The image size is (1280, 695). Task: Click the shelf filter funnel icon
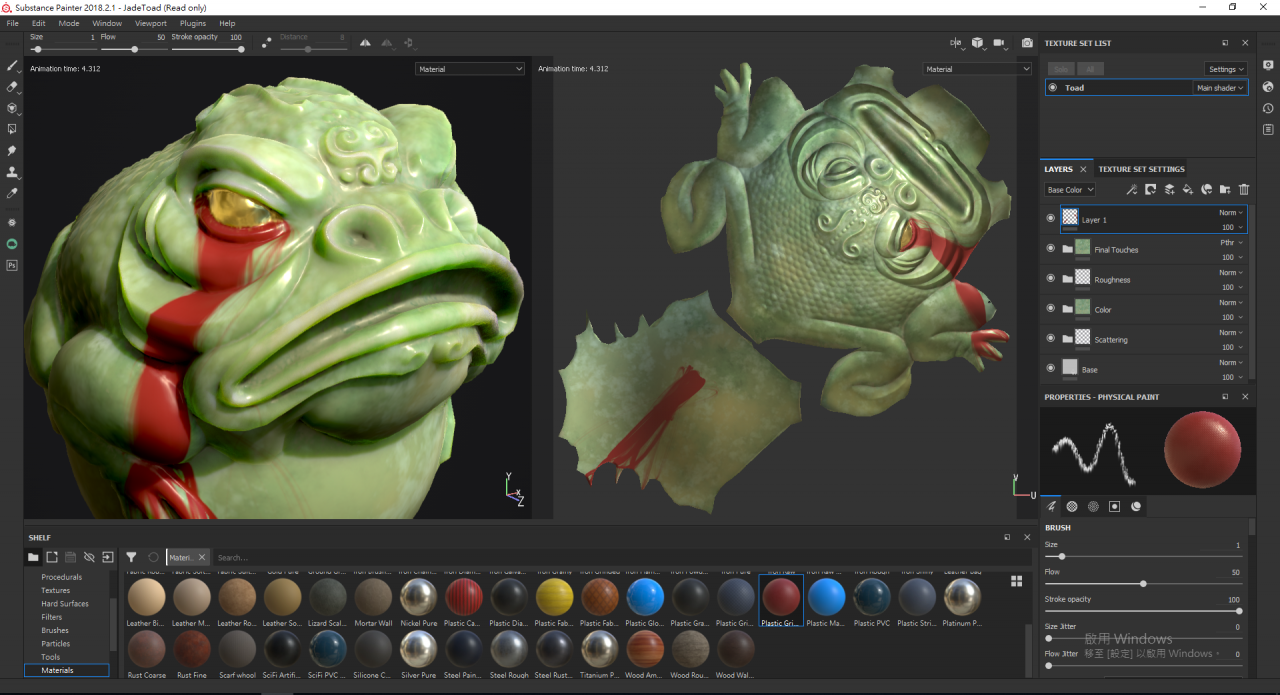pos(131,557)
